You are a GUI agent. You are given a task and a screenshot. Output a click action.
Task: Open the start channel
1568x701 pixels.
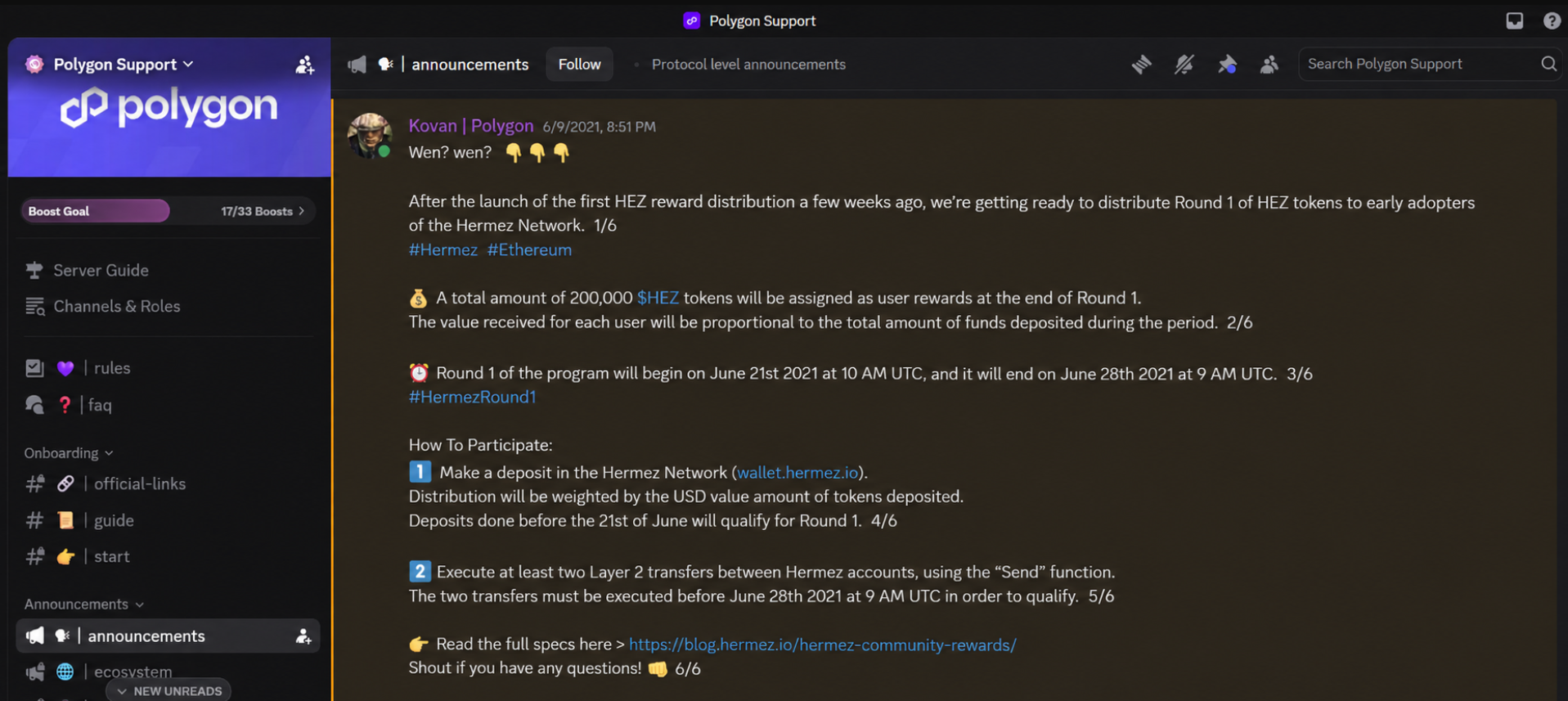click(x=168, y=556)
